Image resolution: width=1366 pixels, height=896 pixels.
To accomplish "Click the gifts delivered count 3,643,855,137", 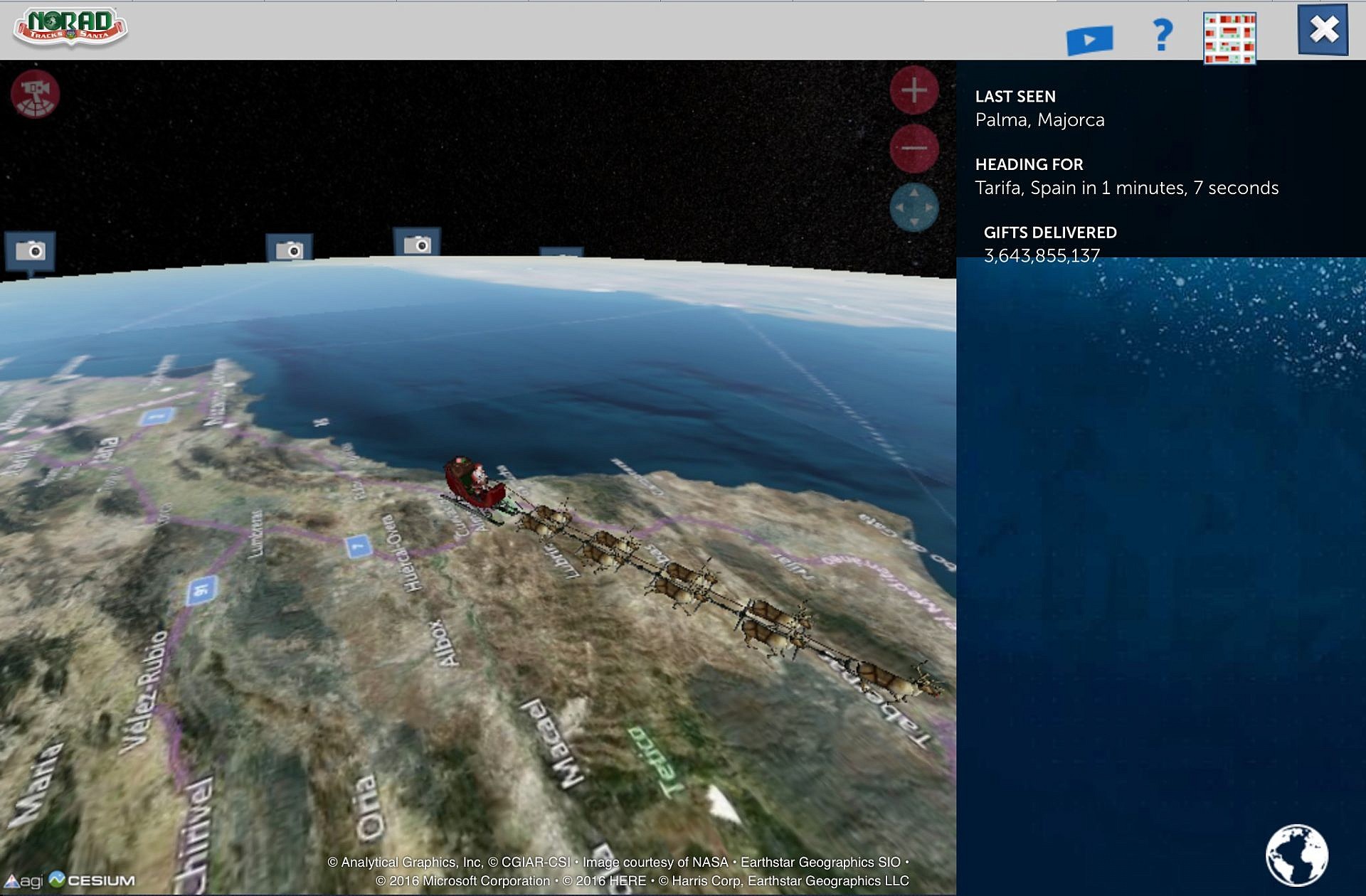I will [x=1042, y=256].
